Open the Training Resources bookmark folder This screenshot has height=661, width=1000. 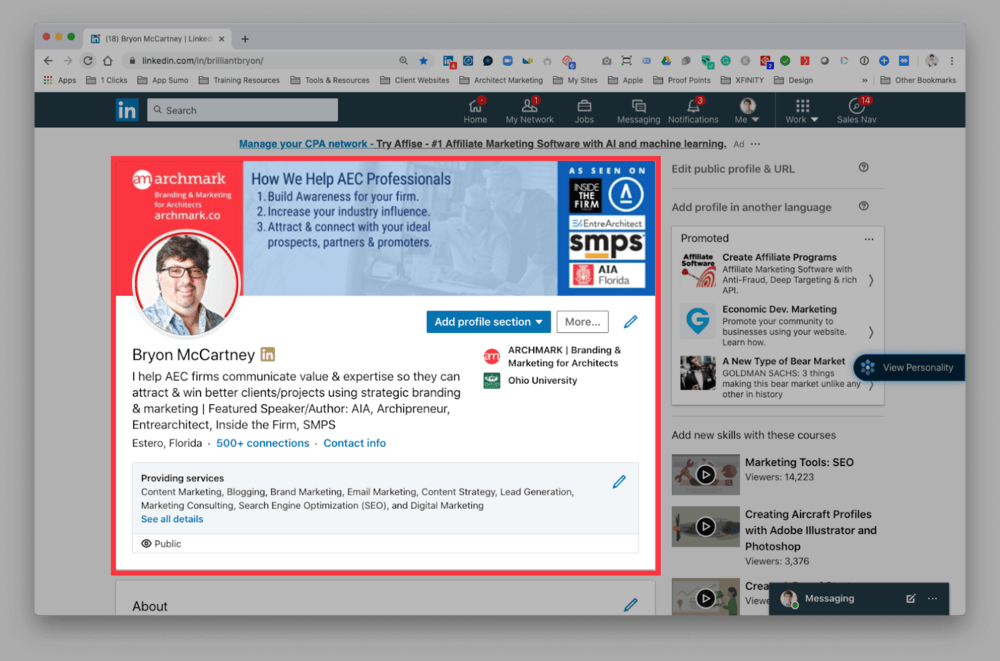(x=239, y=80)
